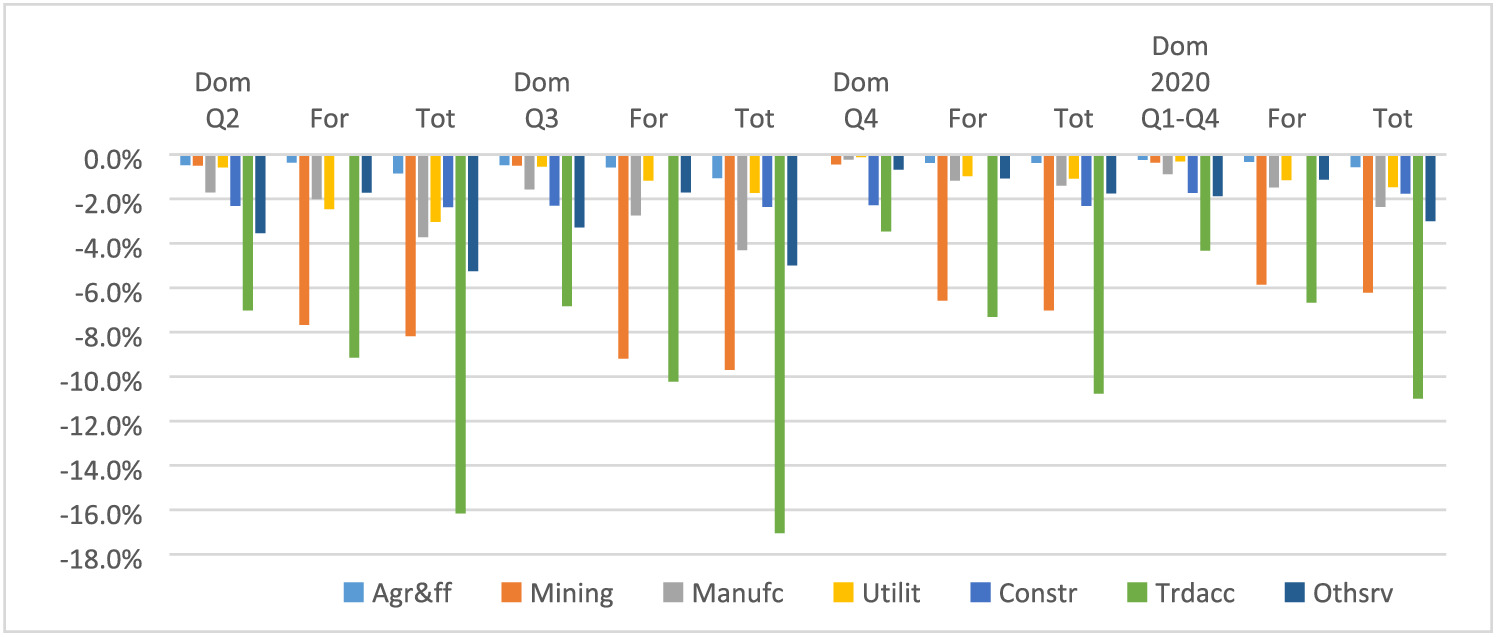Select the longest green Trdacc bar in Q3 Tot
The image size is (1500, 637).
(779, 344)
